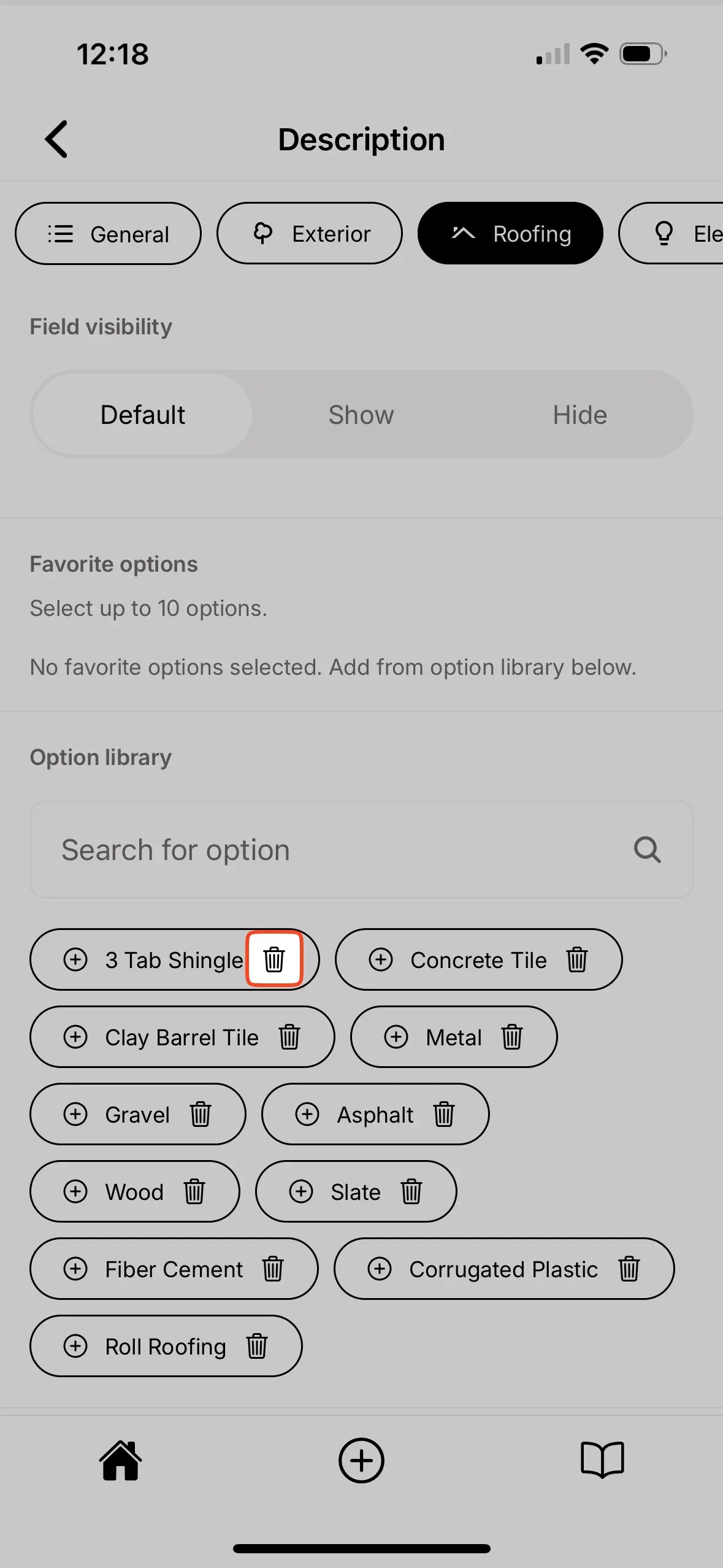Delete the Clay Barrel Tile option
Image resolution: width=723 pixels, height=1568 pixels.
tap(289, 1037)
